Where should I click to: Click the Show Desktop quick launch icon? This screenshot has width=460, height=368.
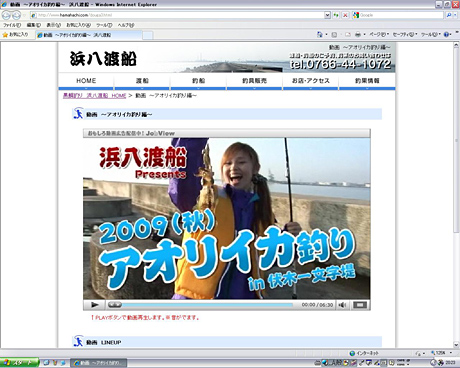click(47, 362)
